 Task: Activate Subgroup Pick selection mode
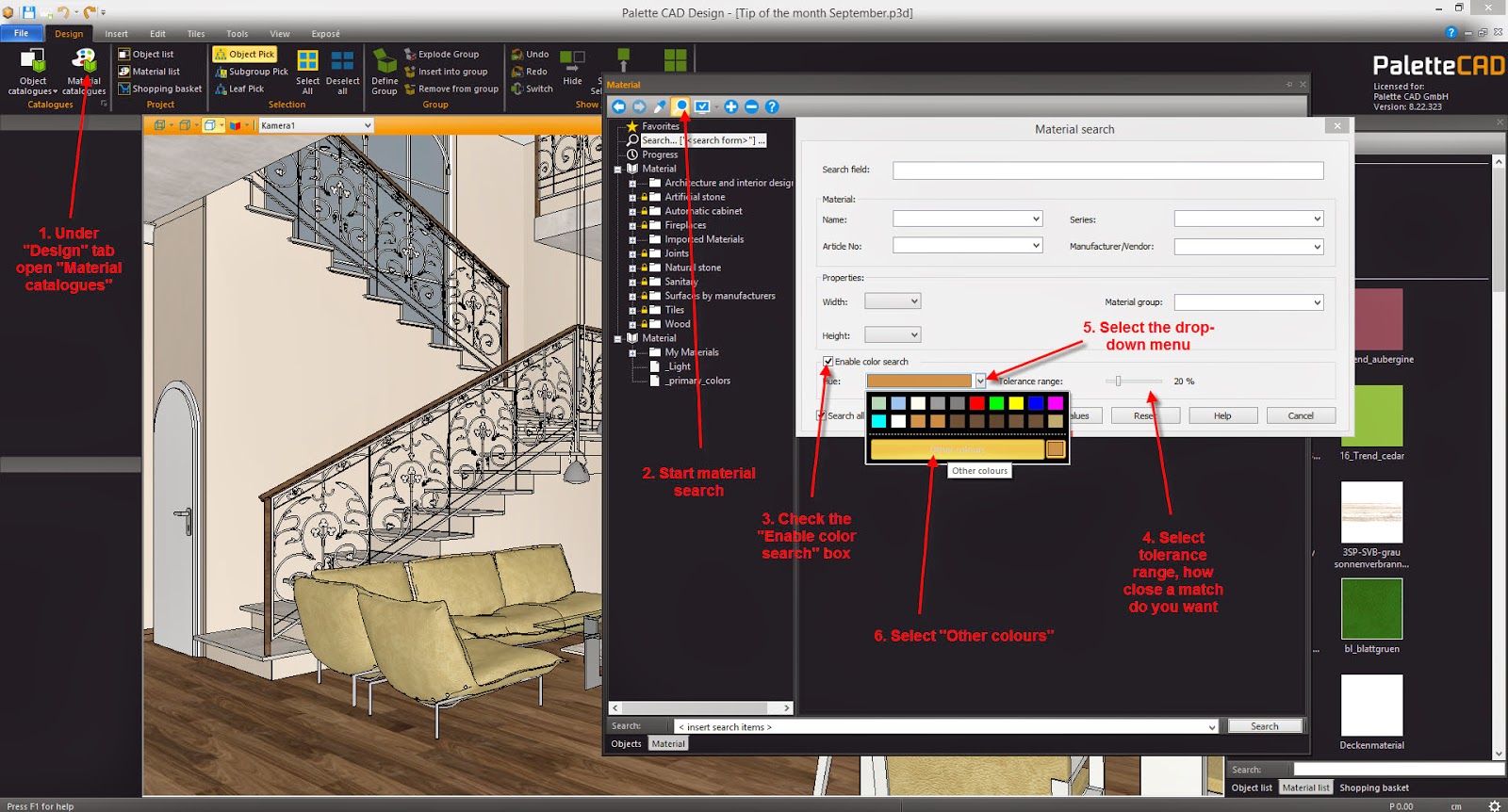(252, 72)
